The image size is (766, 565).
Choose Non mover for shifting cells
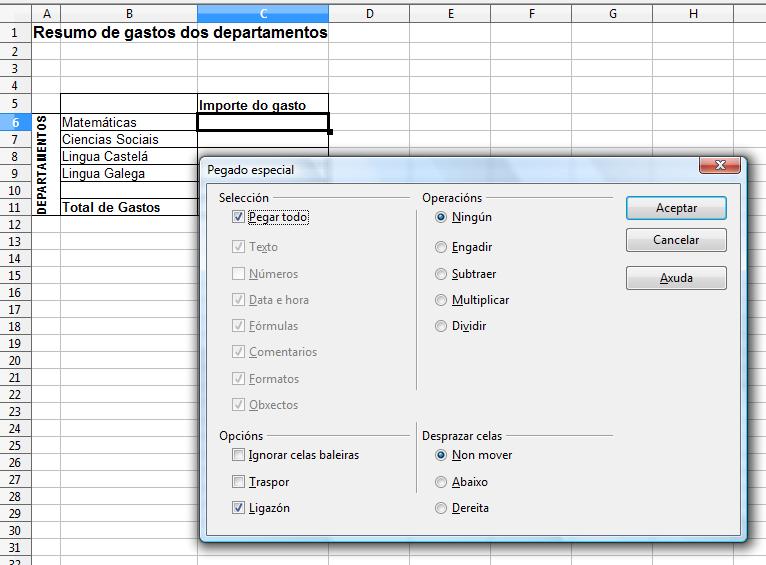coord(441,455)
